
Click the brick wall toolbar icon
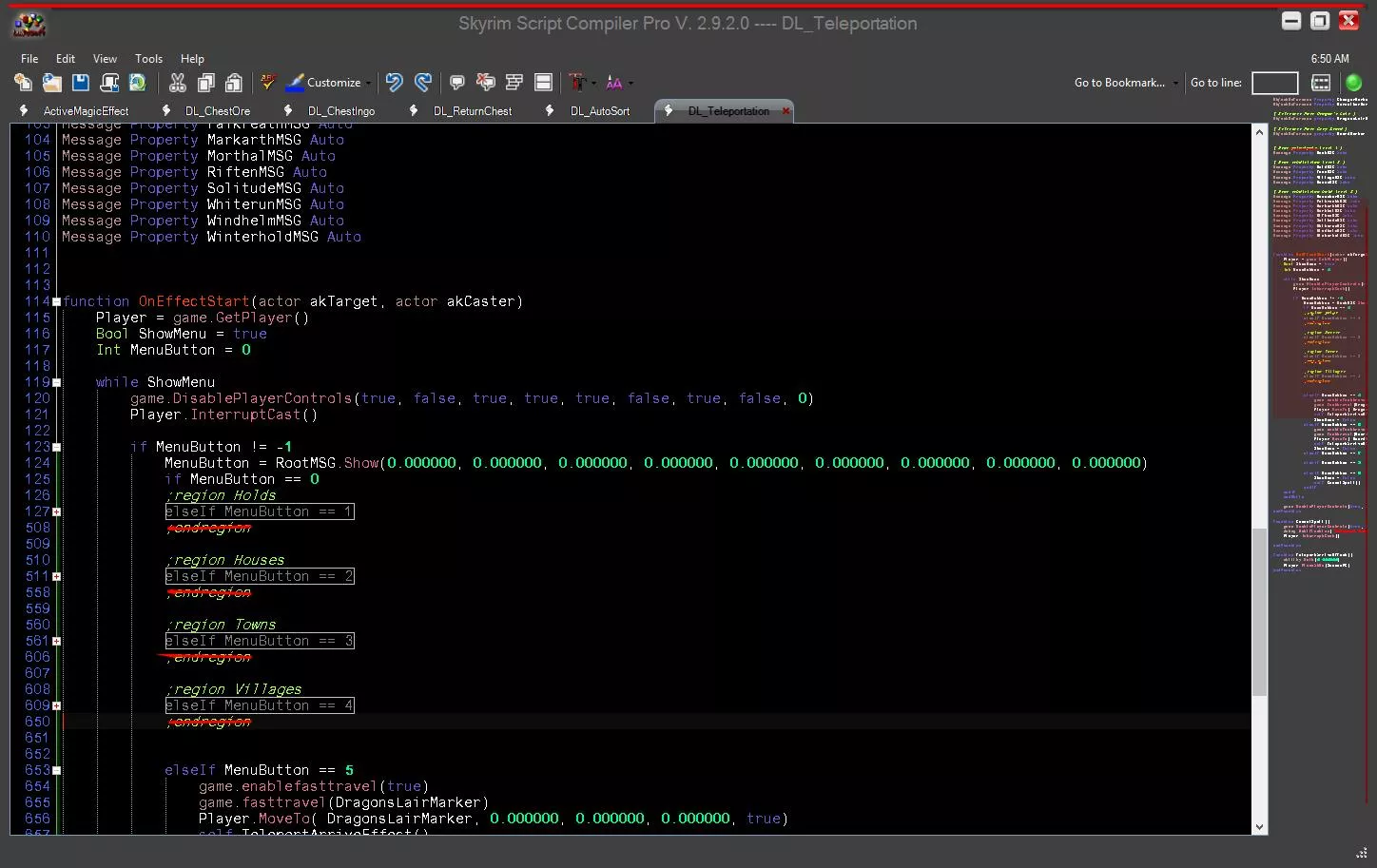pos(514,83)
